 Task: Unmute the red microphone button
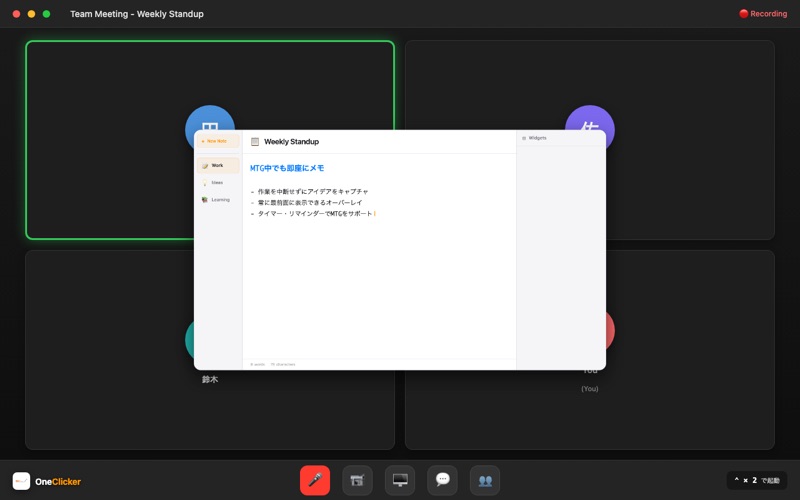pos(315,480)
